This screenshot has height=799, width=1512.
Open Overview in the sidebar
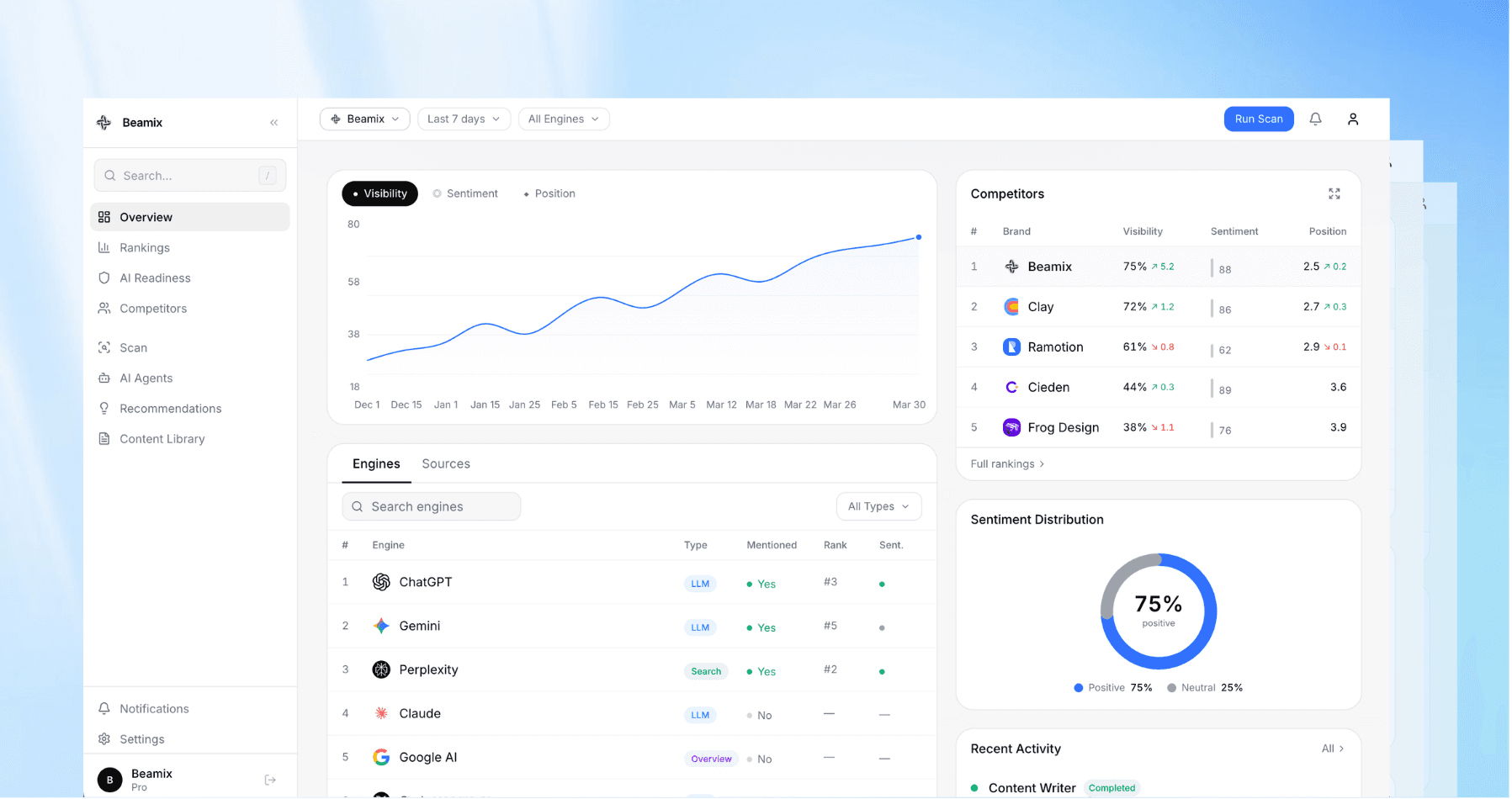click(190, 217)
